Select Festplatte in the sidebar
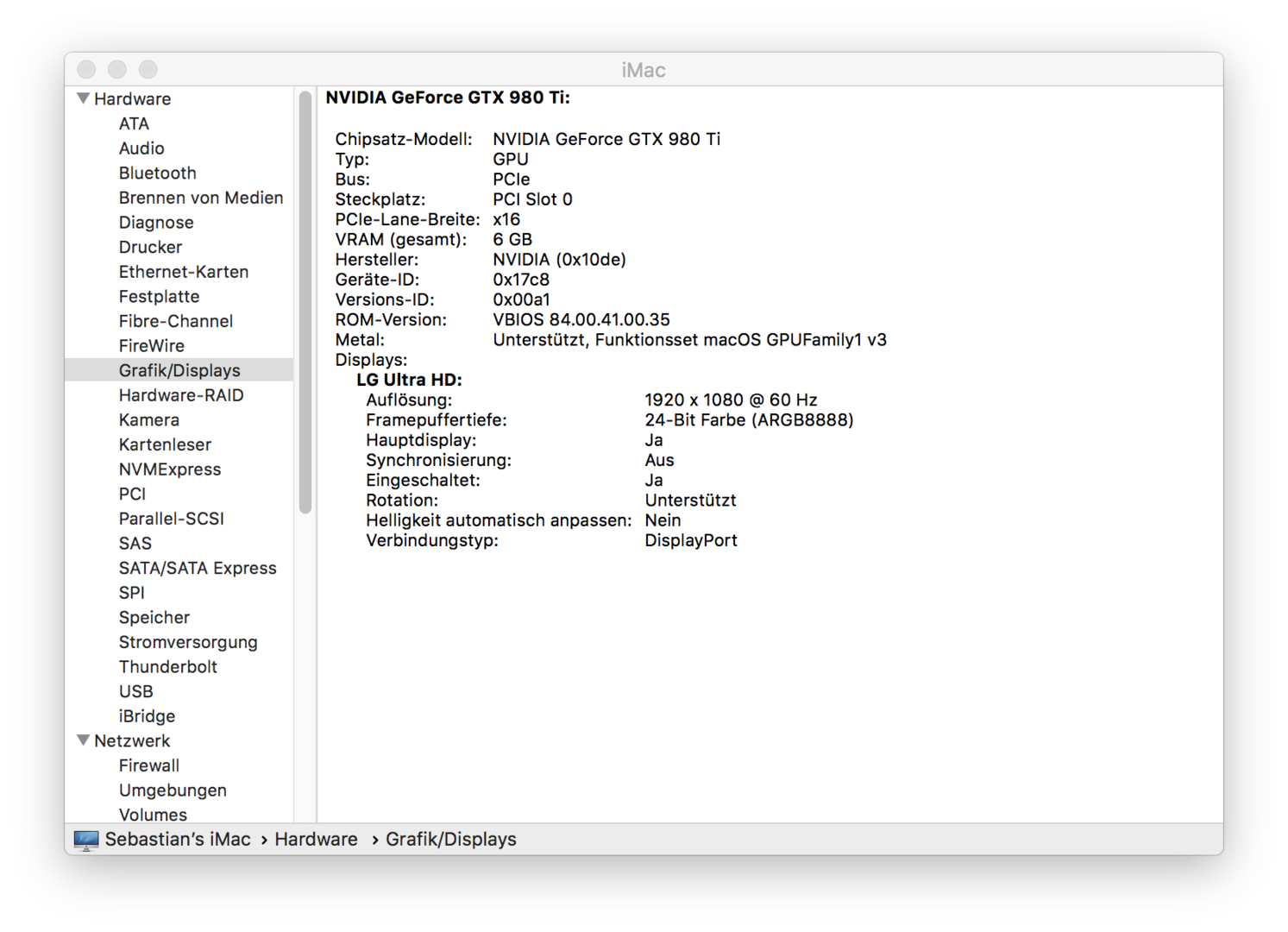 pyautogui.click(x=160, y=296)
